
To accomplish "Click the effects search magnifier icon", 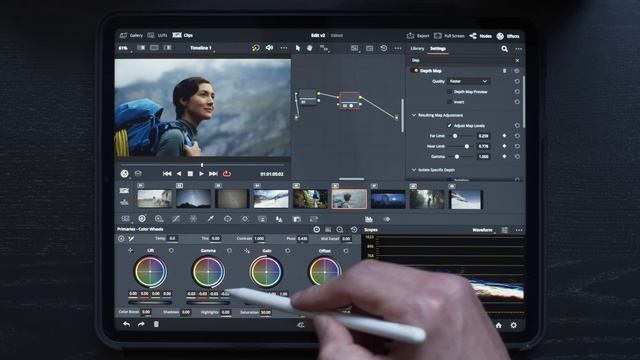I will pyautogui.click(x=504, y=49).
